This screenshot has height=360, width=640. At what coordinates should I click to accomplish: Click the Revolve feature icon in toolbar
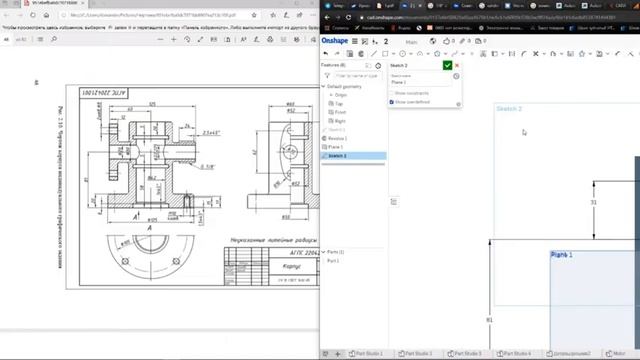361,53
